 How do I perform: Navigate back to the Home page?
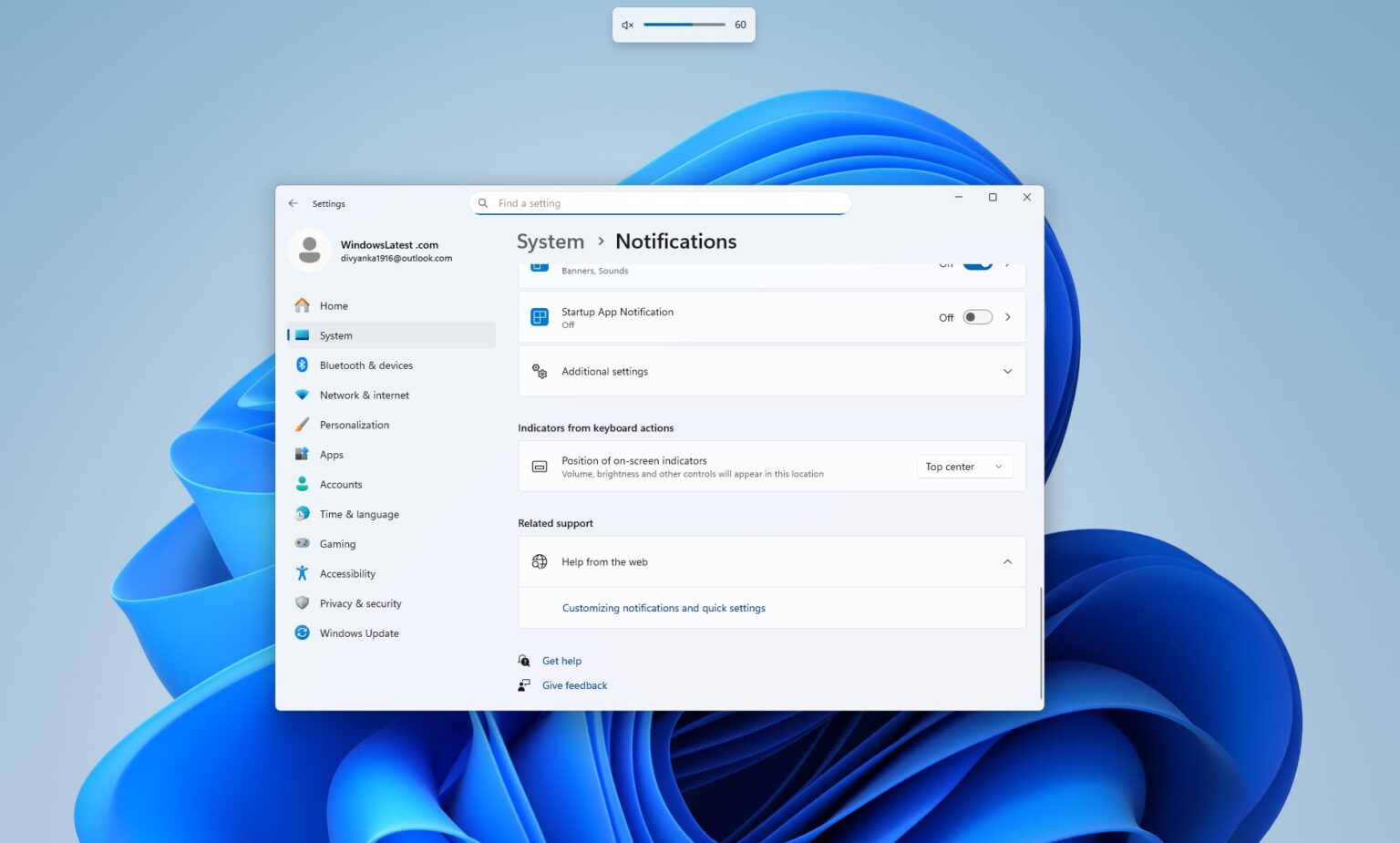tap(333, 305)
